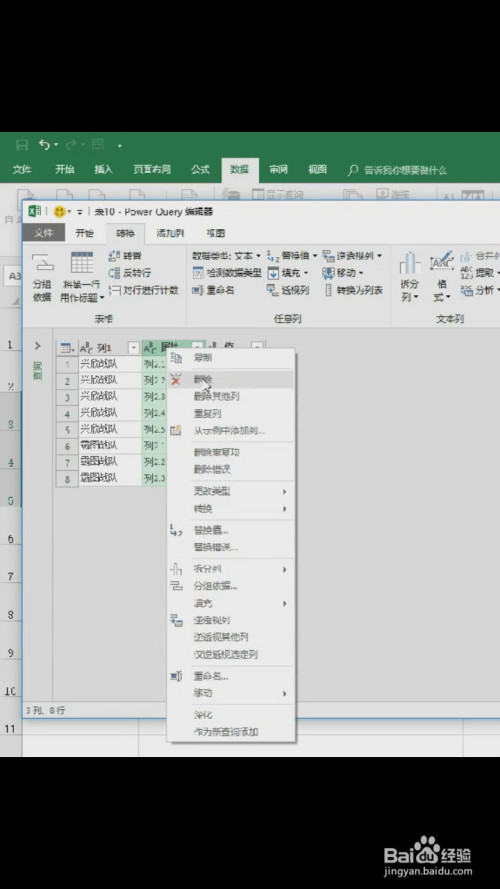This screenshot has width=500, height=889.
Task: Open the ribbon 填充 dropdown
Action: (288, 273)
